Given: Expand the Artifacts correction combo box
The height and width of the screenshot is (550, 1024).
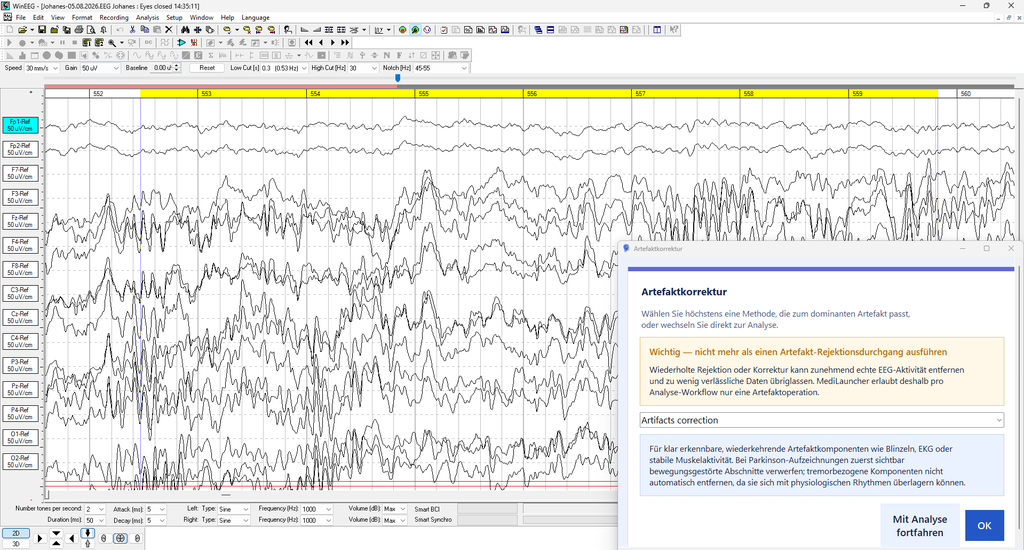Looking at the screenshot, I should tap(822, 420).
